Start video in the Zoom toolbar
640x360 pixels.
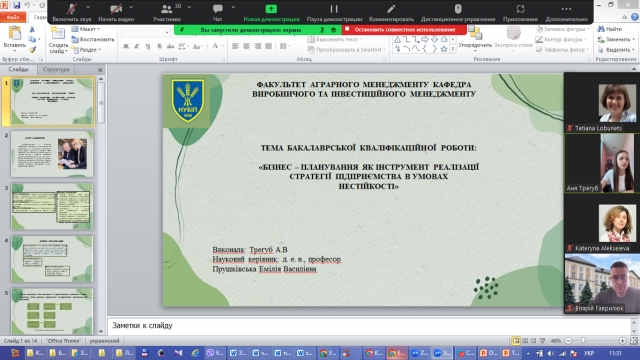[x=116, y=12]
